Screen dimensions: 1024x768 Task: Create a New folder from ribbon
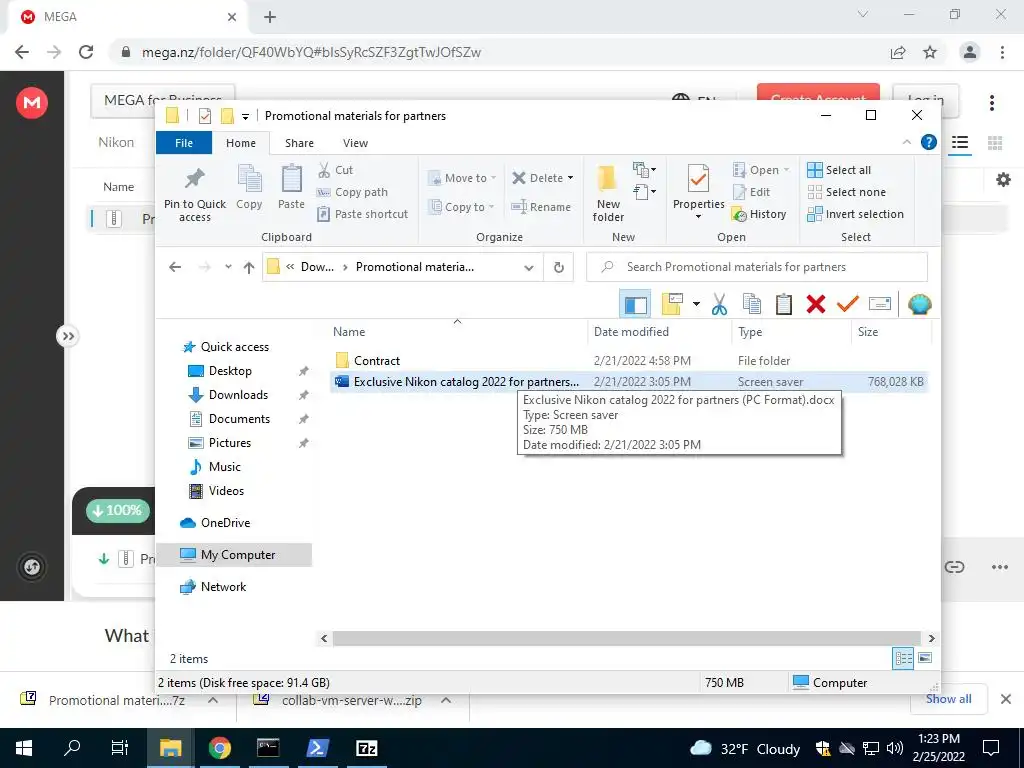[608, 193]
